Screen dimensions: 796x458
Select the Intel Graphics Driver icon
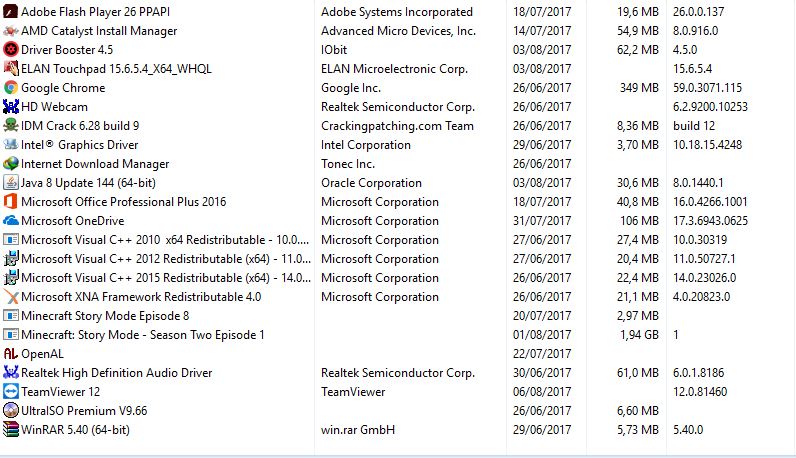pyautogui.click(x=11, y=145)
